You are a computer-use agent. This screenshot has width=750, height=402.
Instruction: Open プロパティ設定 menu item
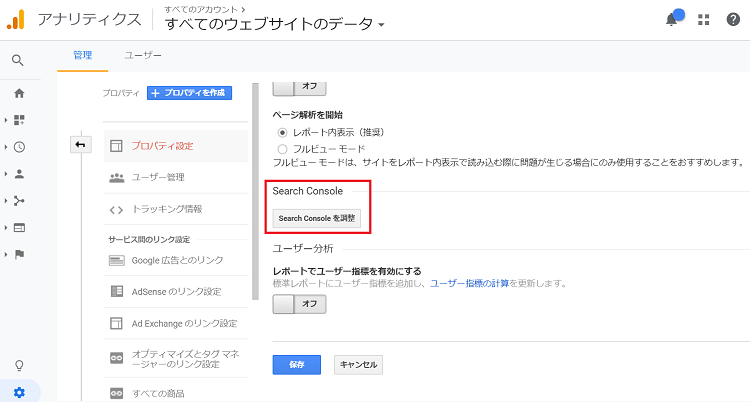[x=176, y=146]
